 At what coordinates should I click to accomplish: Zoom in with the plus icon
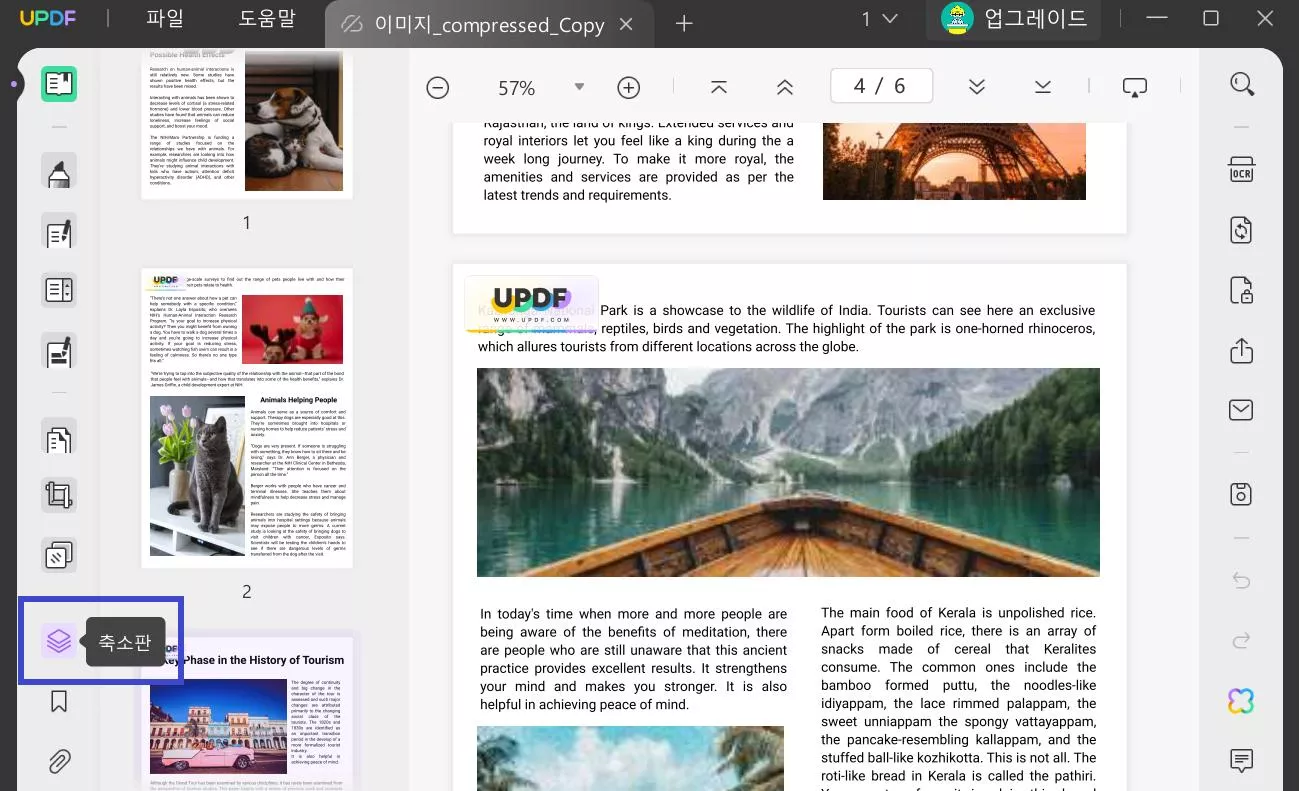(628, 87)
